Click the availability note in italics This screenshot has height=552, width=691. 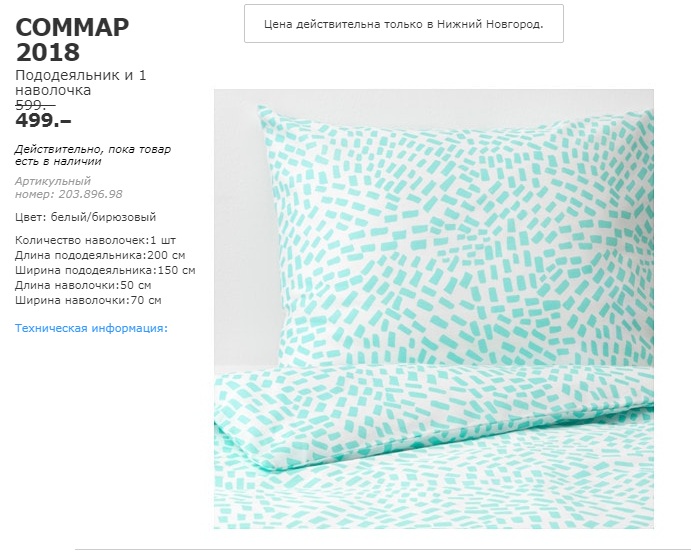[x=93, y=156]
